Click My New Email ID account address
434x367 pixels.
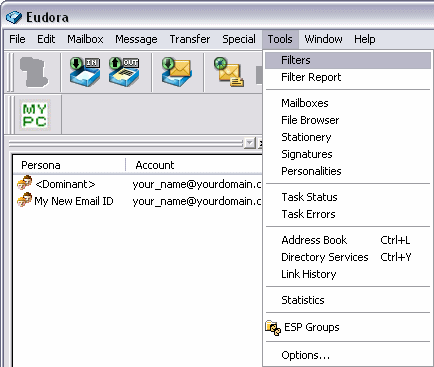click(197, 201)
